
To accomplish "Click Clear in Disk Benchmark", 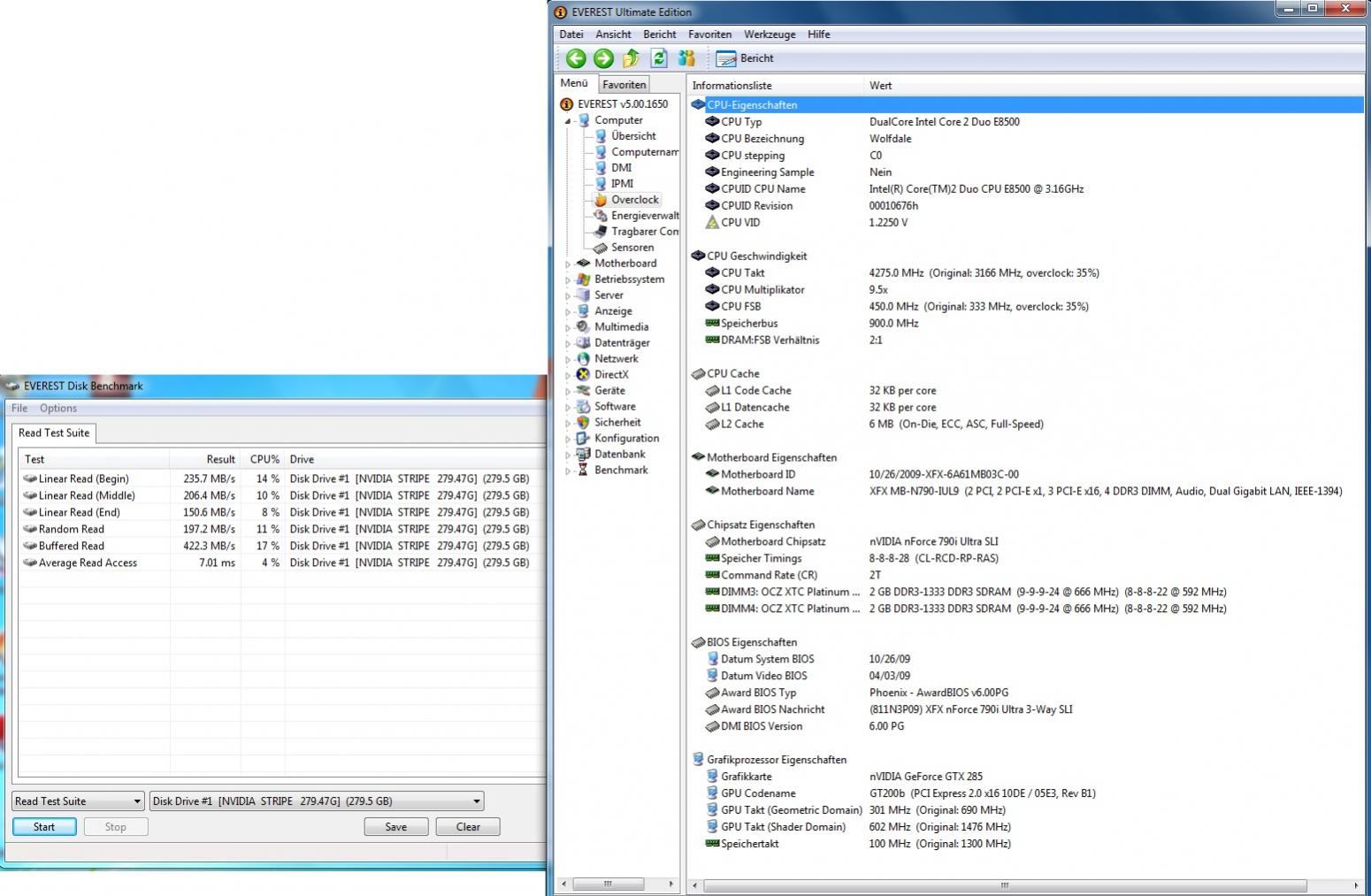I will [x=468, y=827].
